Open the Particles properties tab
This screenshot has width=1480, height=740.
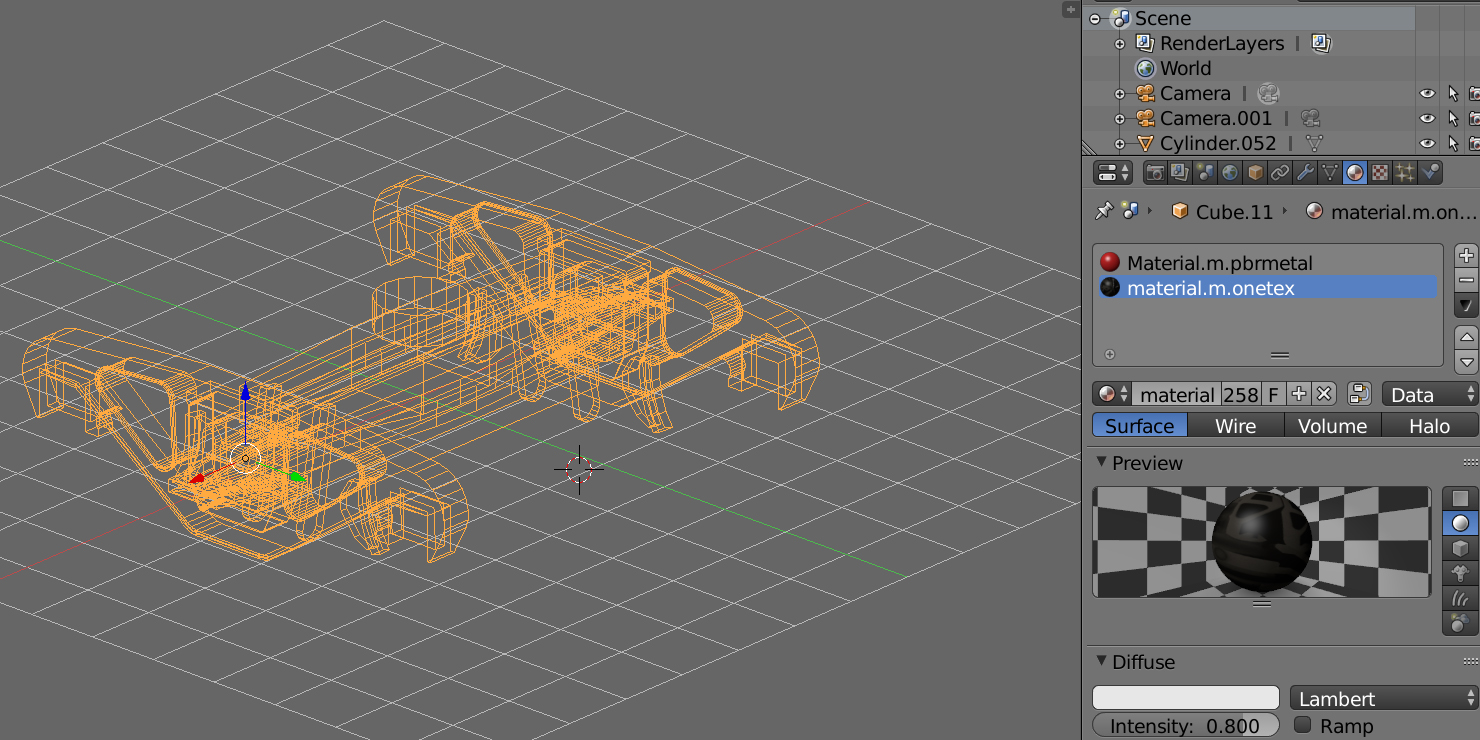click(1405, 172)
